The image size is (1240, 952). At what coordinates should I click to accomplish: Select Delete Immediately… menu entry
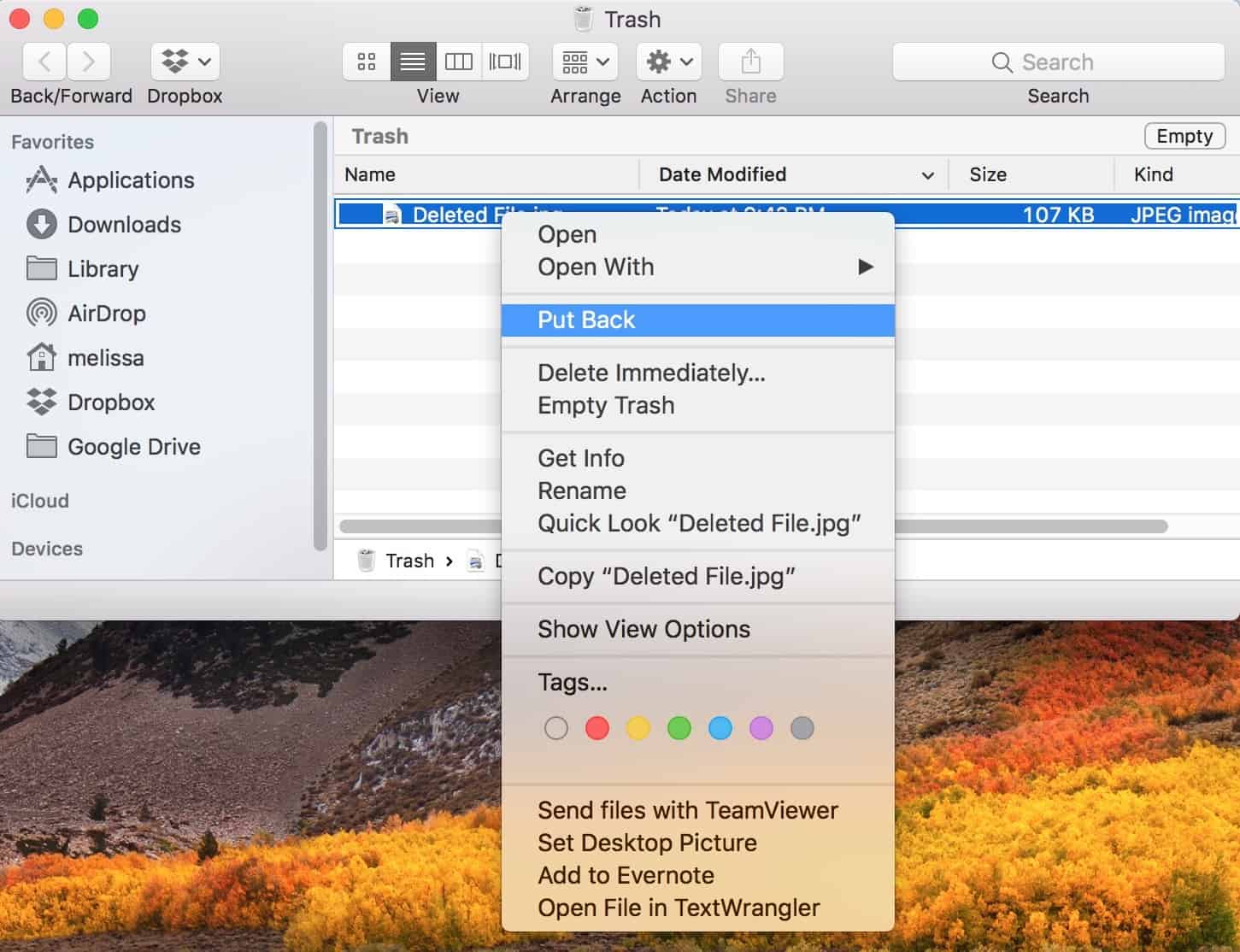pyautogui.click(x=651, y=373)
